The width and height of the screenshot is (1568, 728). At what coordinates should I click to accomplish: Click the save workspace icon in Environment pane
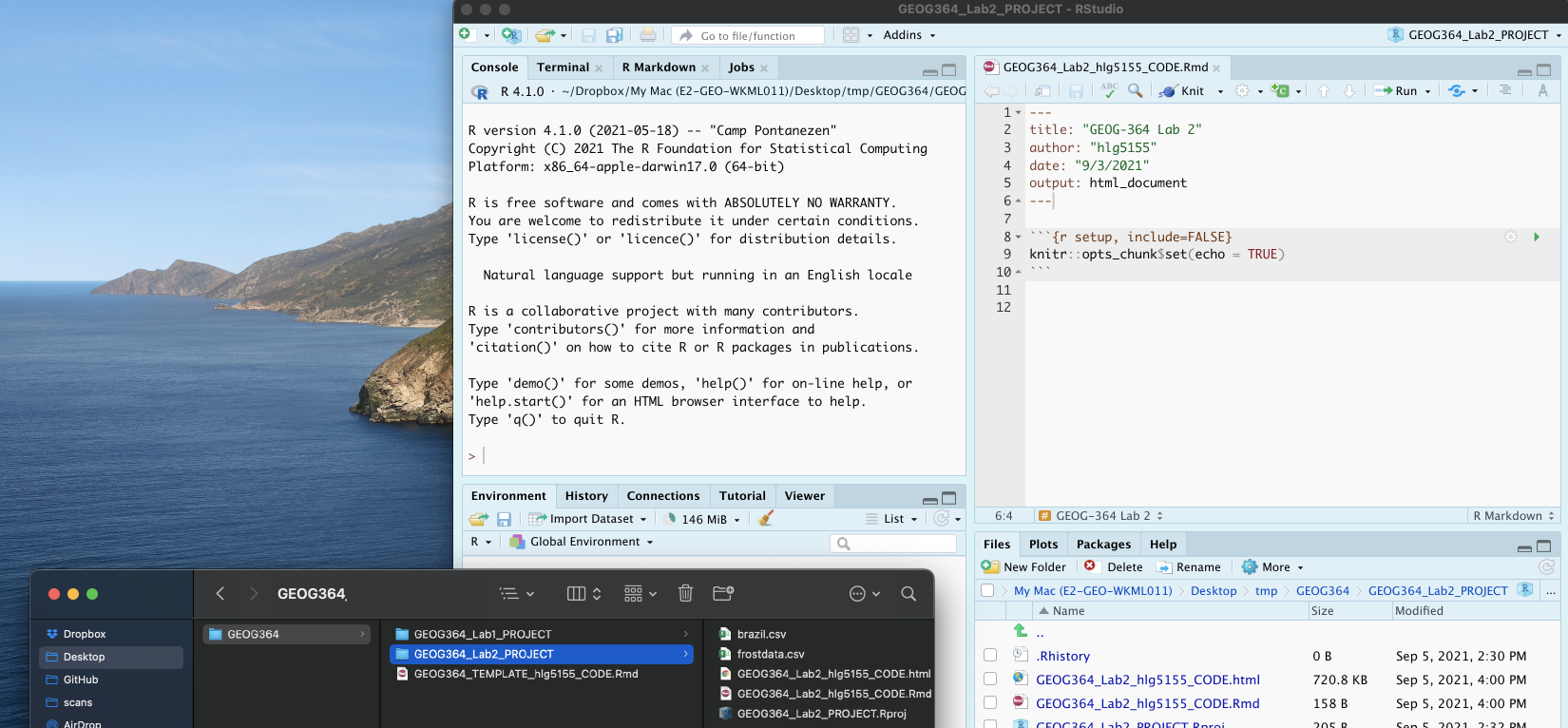coord(504,519)
